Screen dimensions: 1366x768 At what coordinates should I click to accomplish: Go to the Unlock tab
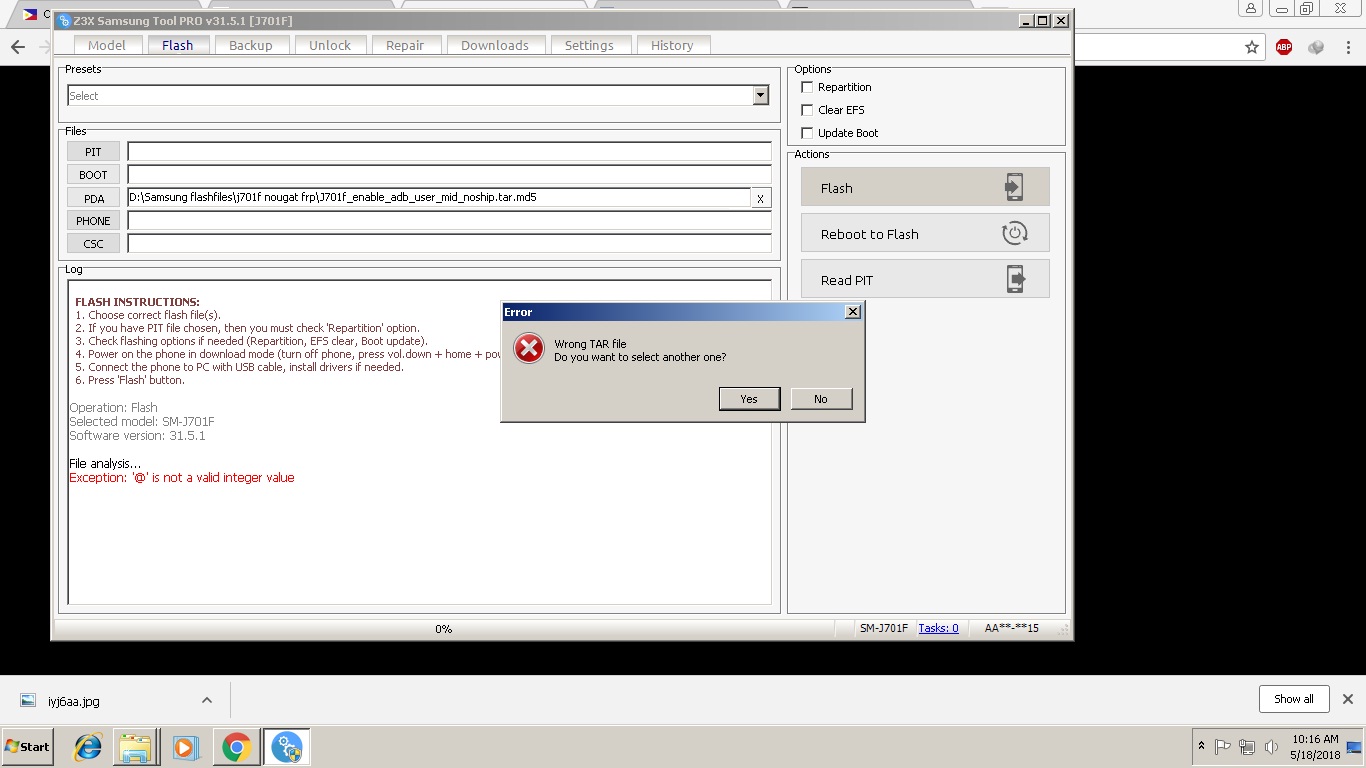(x=330, y=45)
